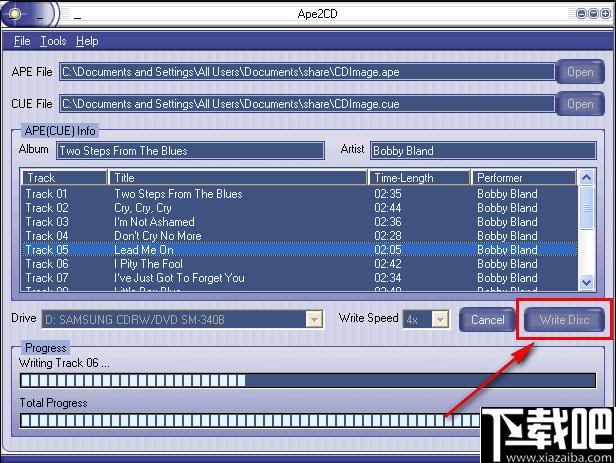Viewport: 616px width, 463px height.
Task: Open the Tools menu
Action: (x=53, y=41)
